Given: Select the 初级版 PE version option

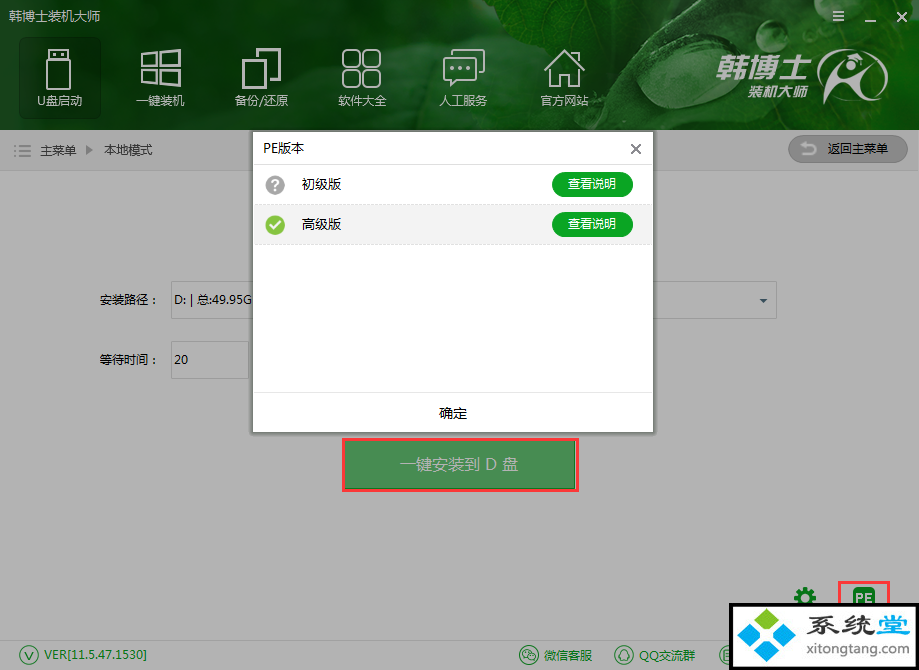Looking at the screenshot, I should tap(452, 185).
